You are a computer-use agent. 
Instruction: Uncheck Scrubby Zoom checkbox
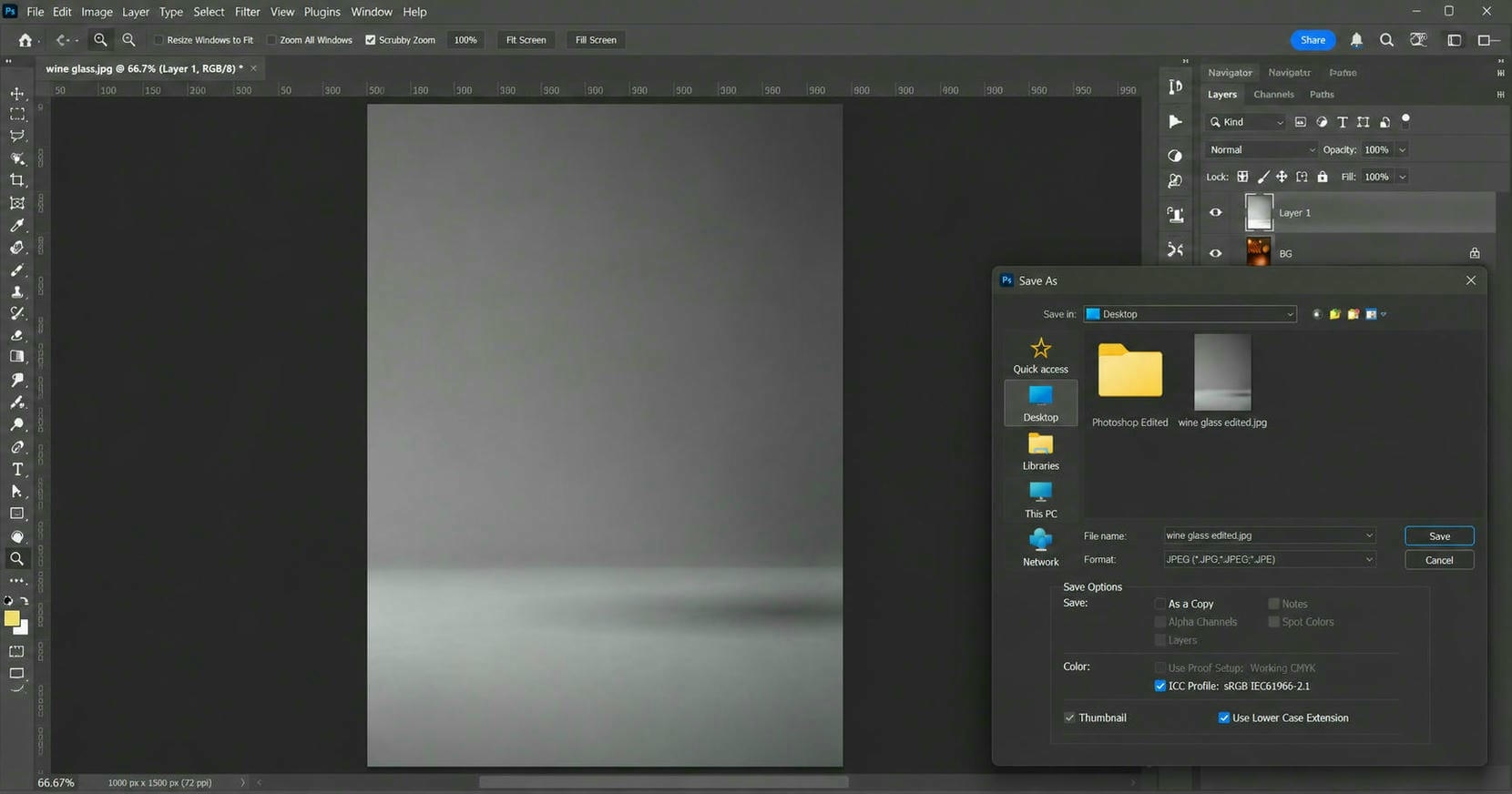(x=371, y=40)
